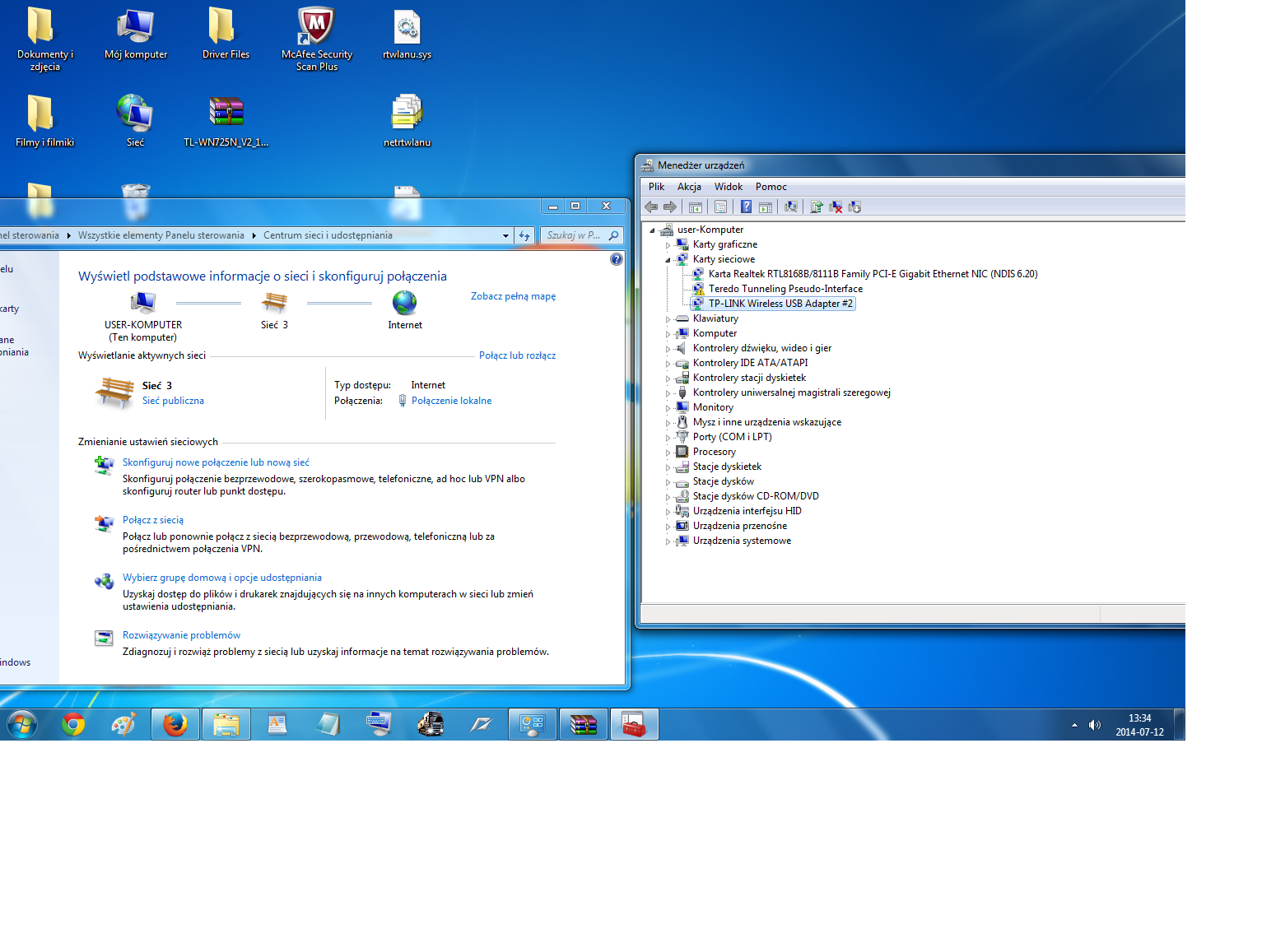This screenshot has height=952, width=1271.
Task: Switch to Firefox in the taskbar
Action: [175, 725]
